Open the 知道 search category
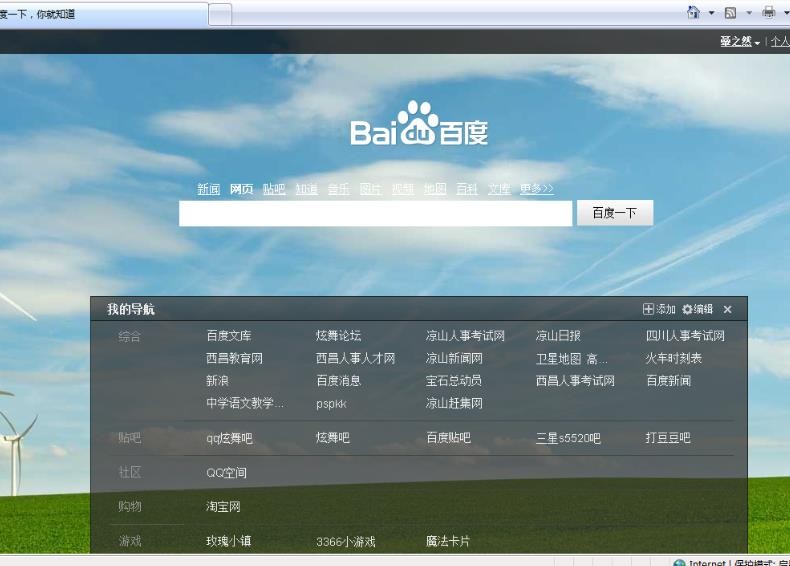Viewport: 790px width, 566px height. 306,189
